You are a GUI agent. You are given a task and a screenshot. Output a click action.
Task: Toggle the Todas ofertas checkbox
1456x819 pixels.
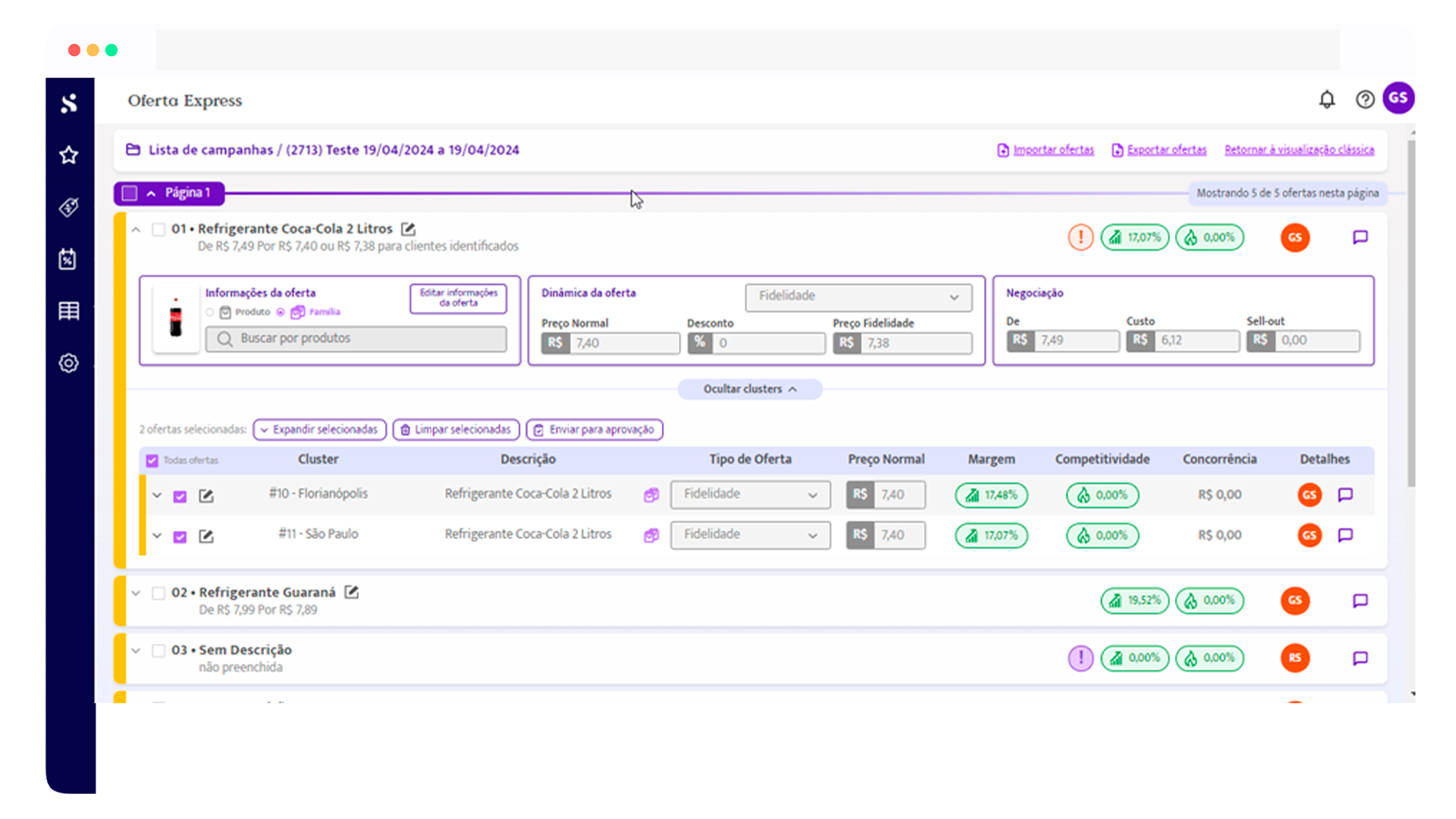[x=152, y=460]
